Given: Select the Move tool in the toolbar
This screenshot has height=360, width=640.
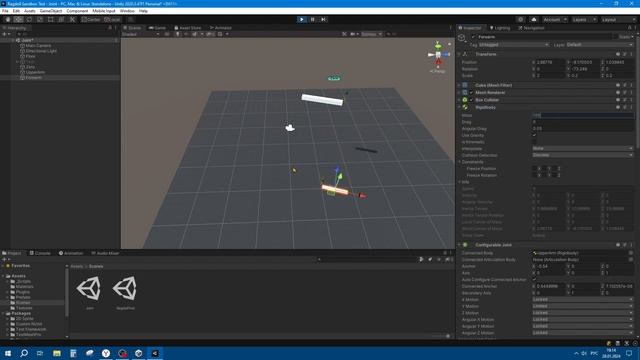Looking at the screenshot, I should 18,19.
